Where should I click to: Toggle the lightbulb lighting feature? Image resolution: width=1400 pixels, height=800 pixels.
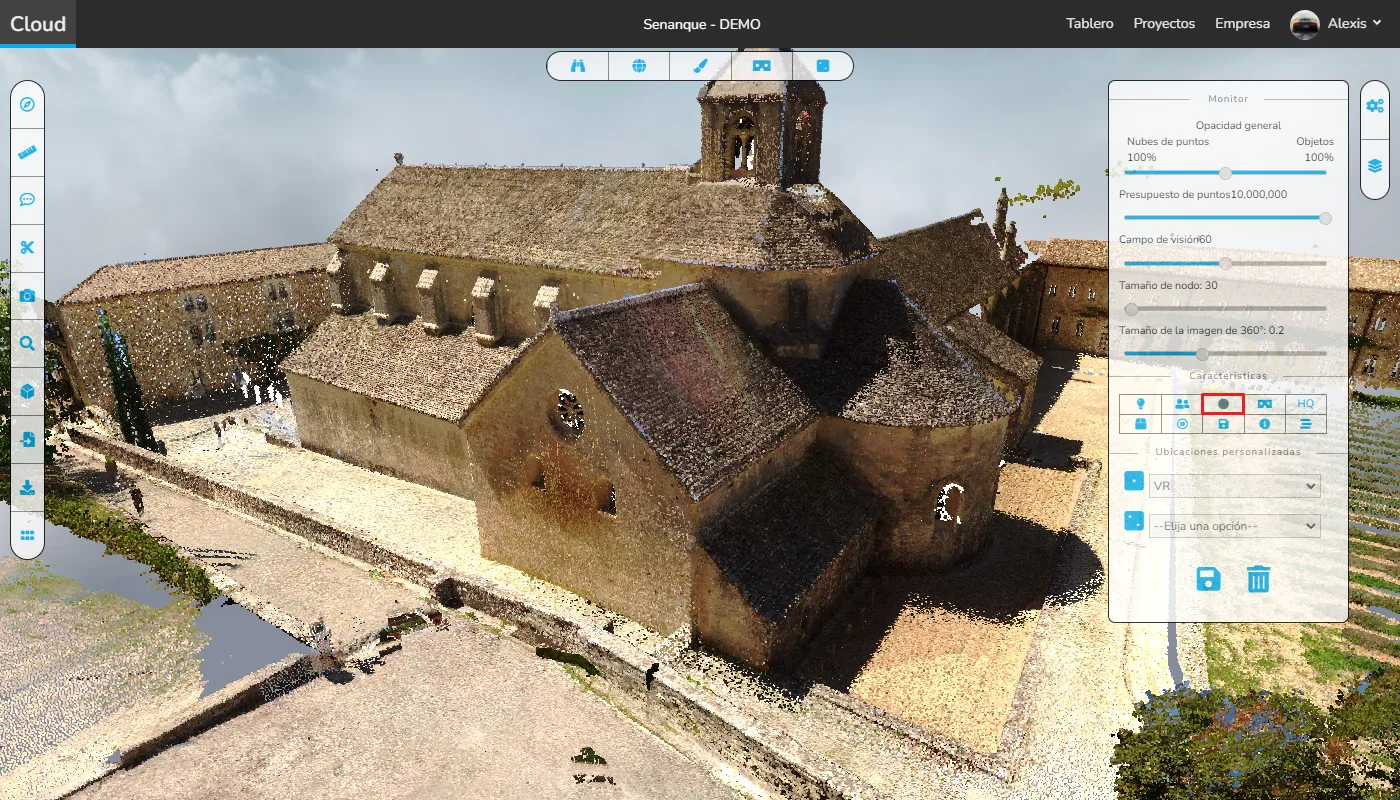point(1140,404)
